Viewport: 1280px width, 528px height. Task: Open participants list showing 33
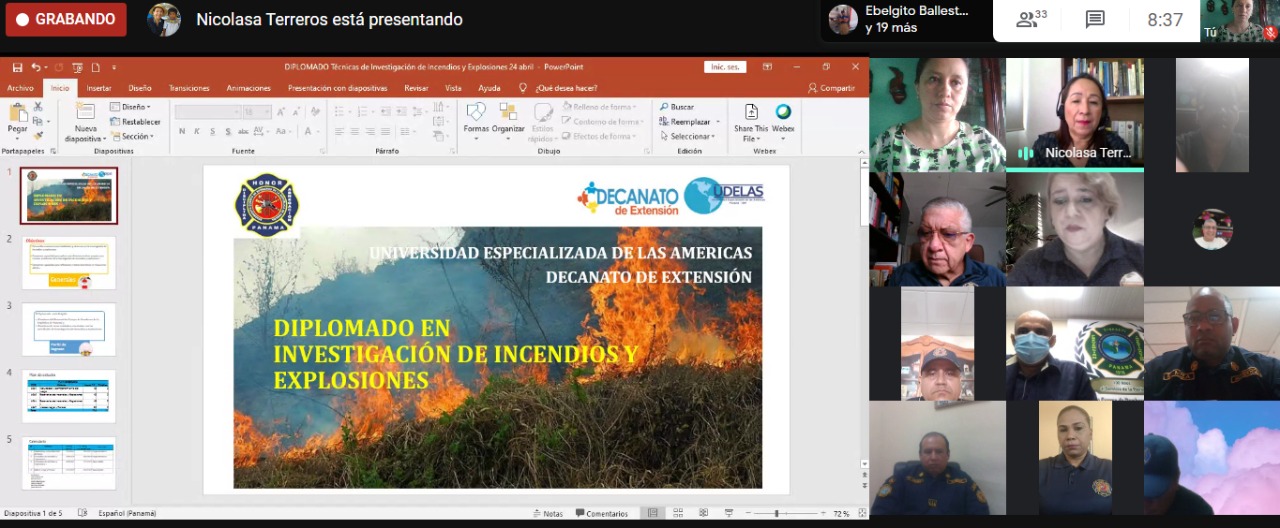coord(1031,19)
